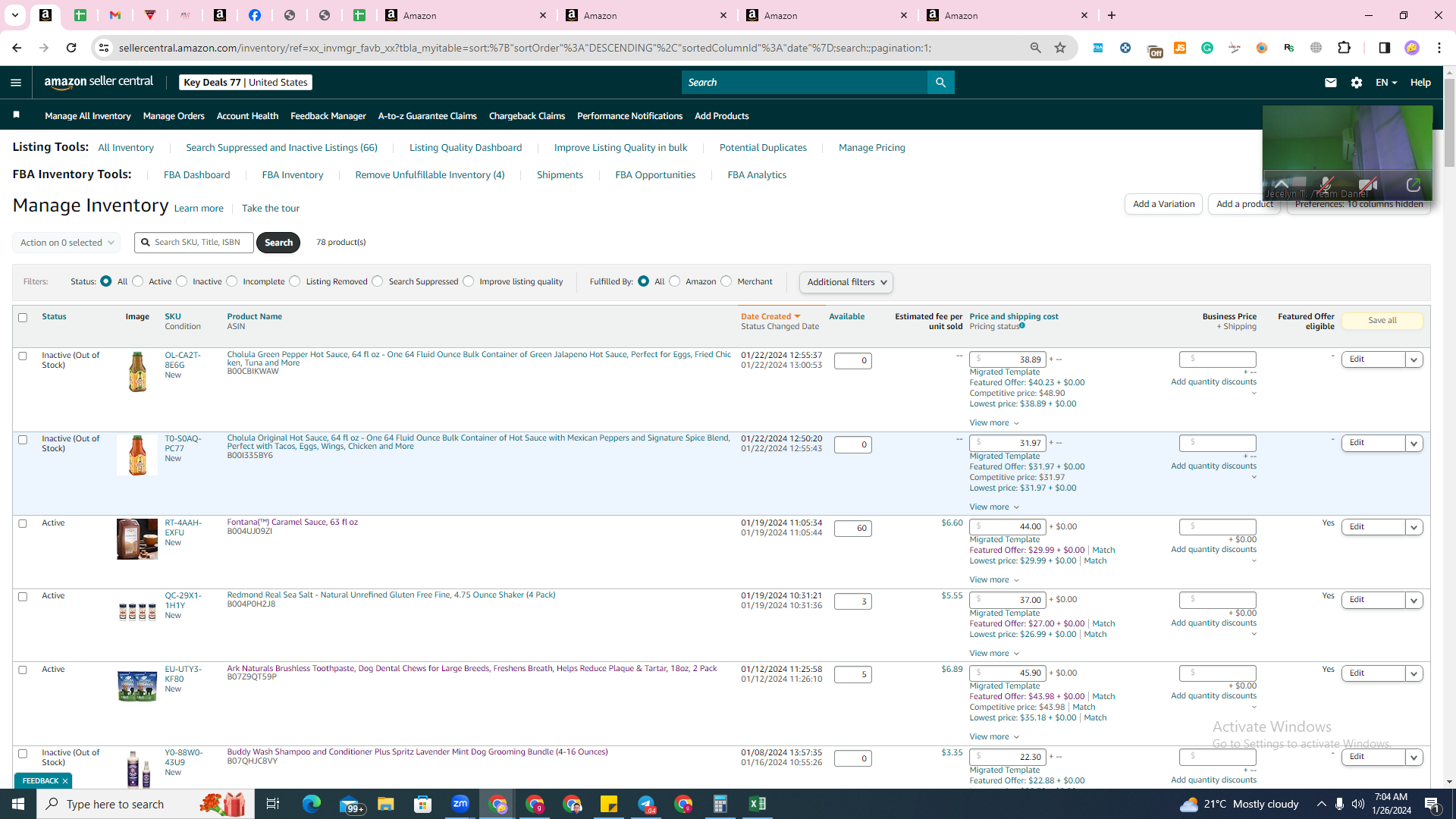
Task: Open a new browser tab
Action: click(x=1112, y=15)
